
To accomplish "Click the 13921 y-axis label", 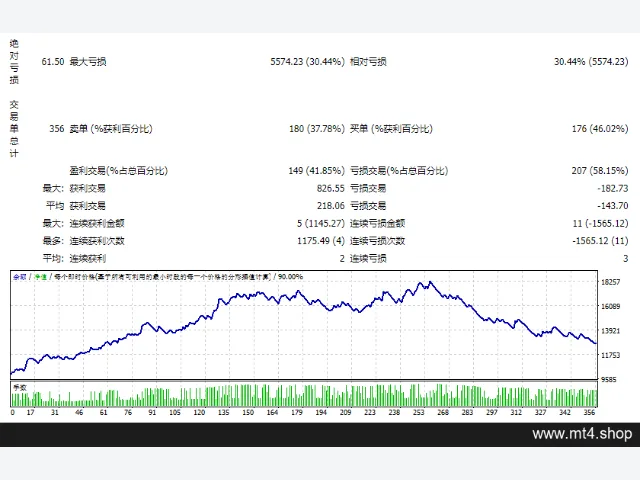I will click(610, 331).
